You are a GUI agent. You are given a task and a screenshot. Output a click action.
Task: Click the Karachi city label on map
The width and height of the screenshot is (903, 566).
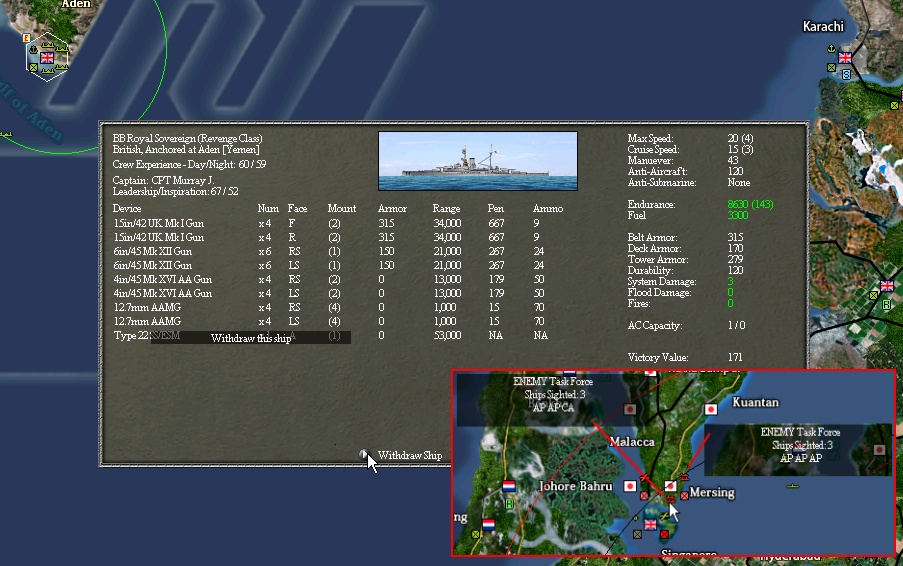pyautogui.click(x=823, y=26)
